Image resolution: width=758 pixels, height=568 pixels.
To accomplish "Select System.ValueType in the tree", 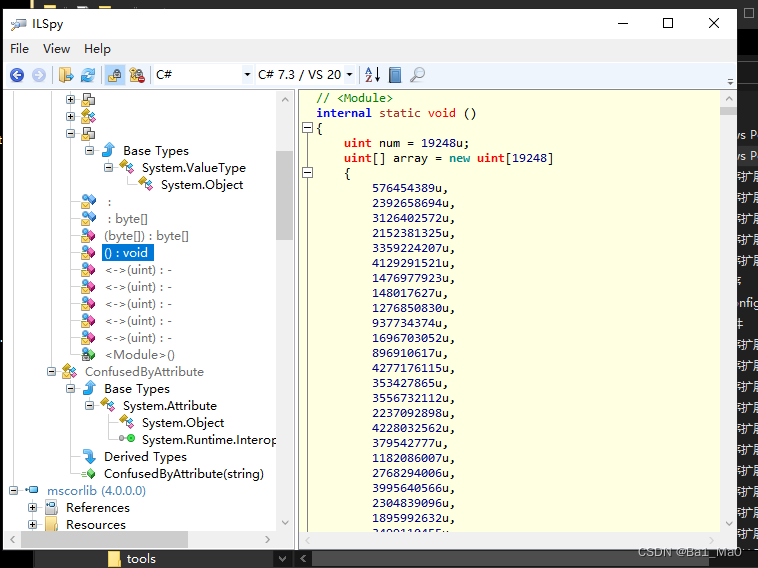I will 194,168.
